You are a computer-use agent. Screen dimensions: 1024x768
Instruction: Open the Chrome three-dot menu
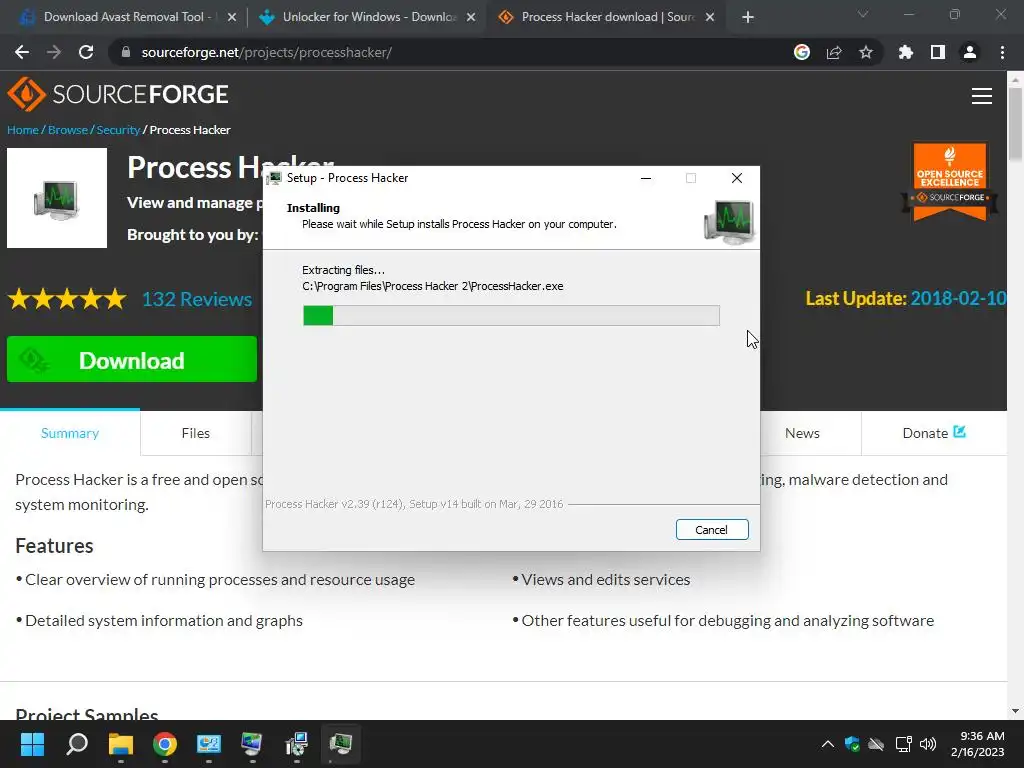(1002, 52)
